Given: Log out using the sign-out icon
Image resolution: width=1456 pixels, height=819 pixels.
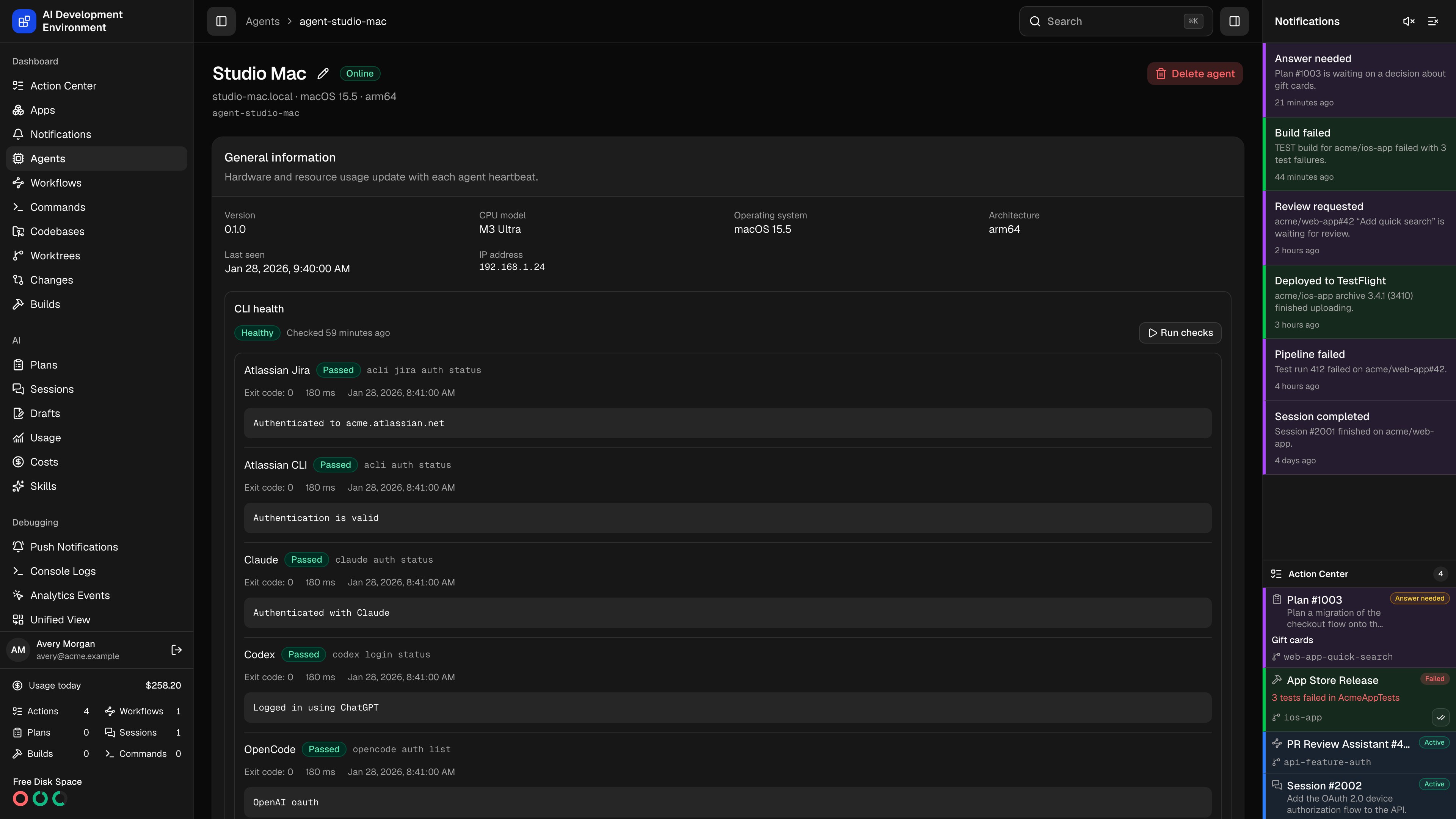Looking at the screenshot, I should pos(176,650).
